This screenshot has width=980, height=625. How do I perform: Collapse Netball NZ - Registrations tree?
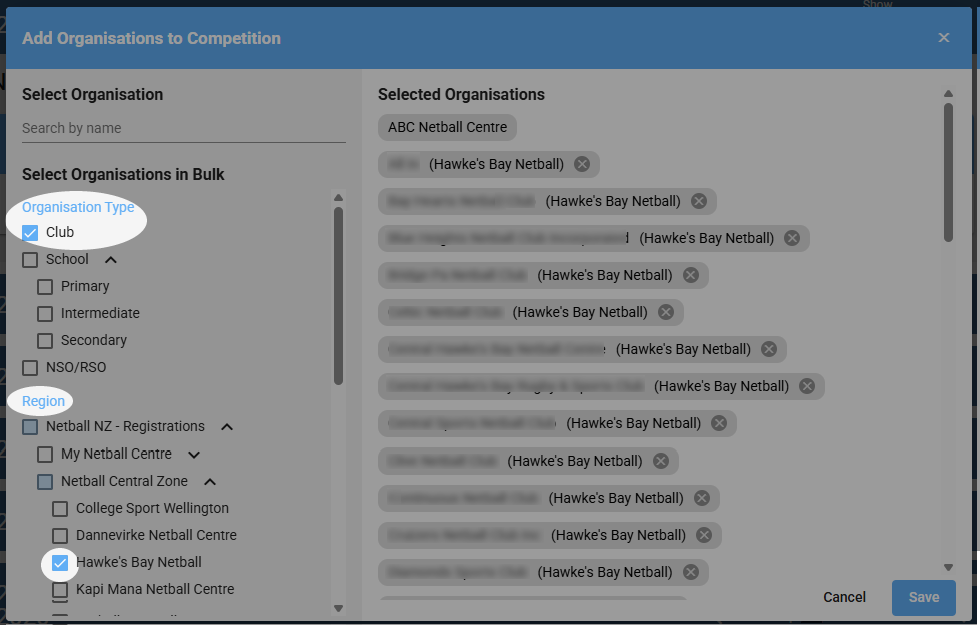(x=227, y=427)
